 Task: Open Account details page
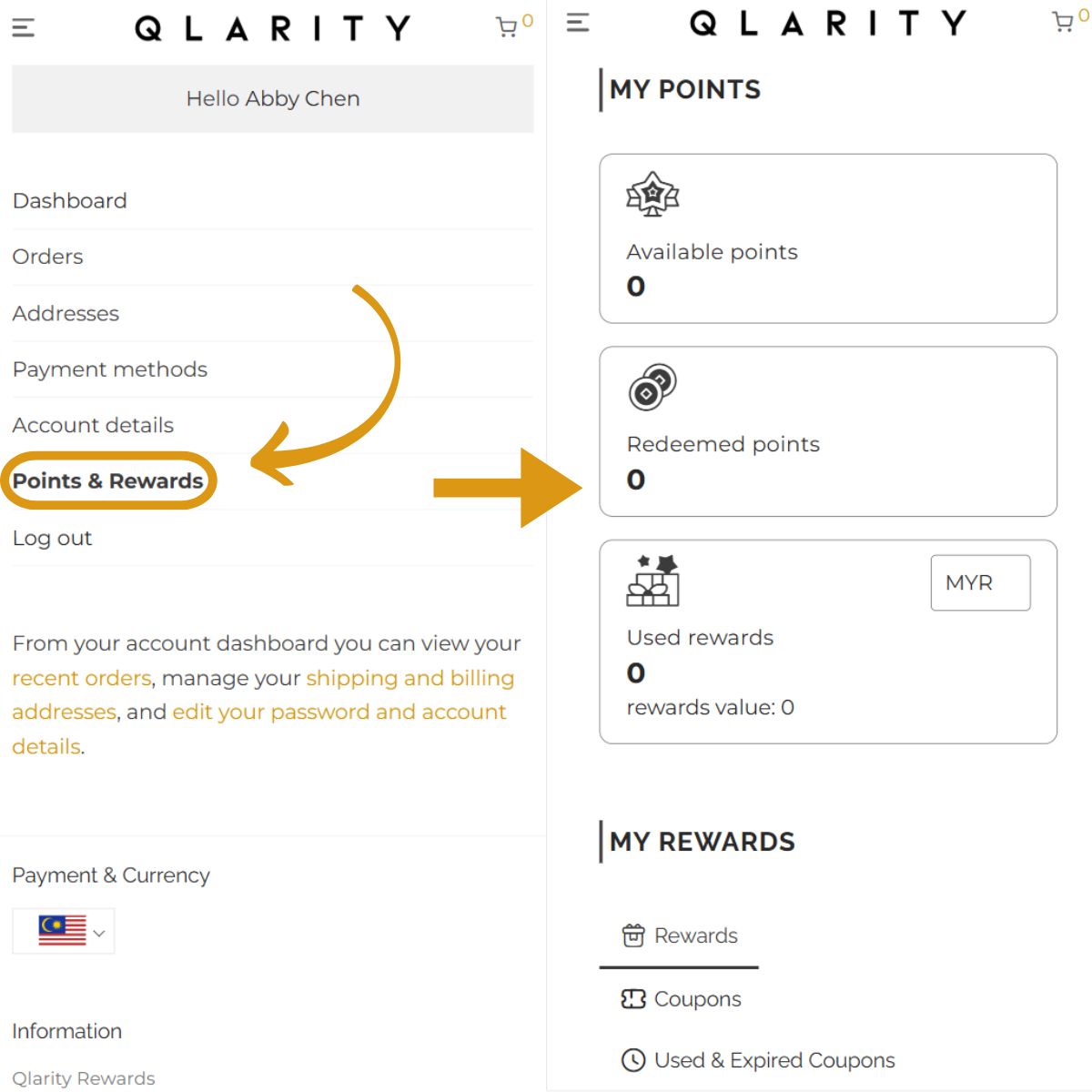tap(93, 425)
